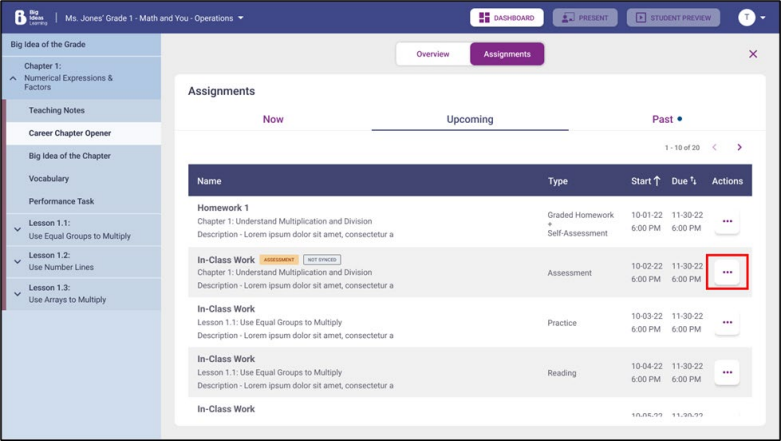The image size is (781, 441).
Task: Click the Dashboard button
Action: coord(507,18)
